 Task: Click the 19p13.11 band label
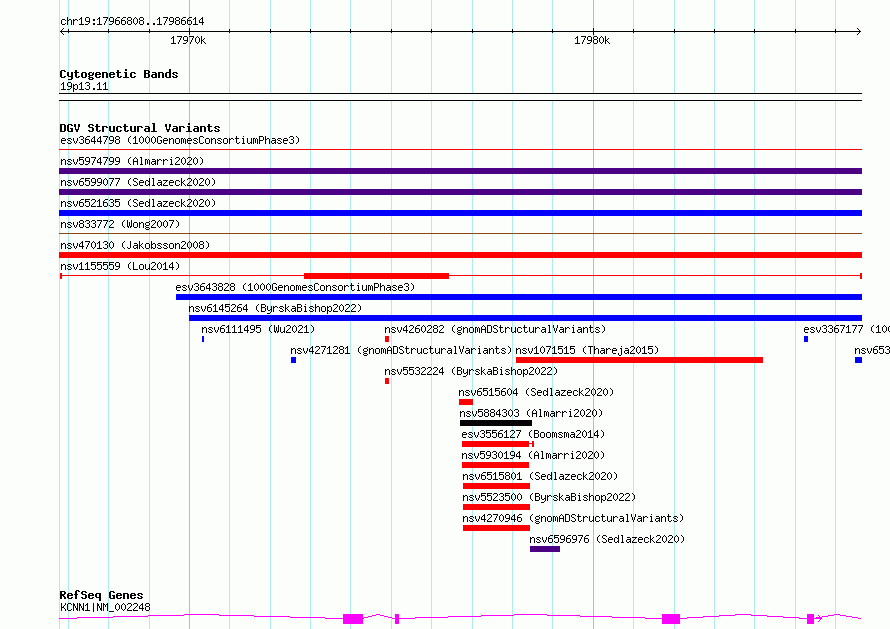pos(84,86)
